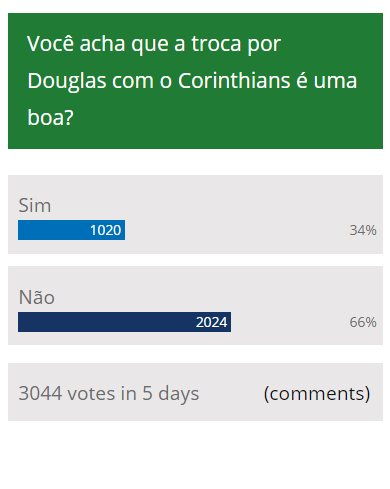Screen dimensions: 390x489
Task: Open the (comments) link
Action: coord(317,394)
